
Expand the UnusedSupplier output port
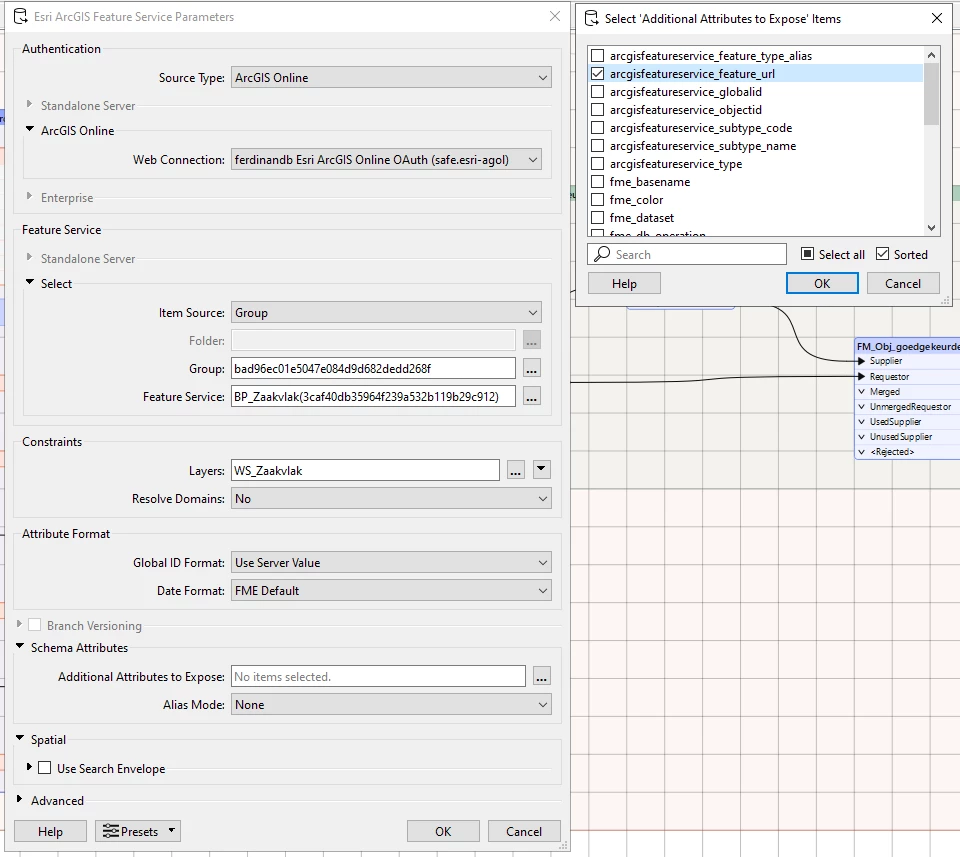pos(861,436)
